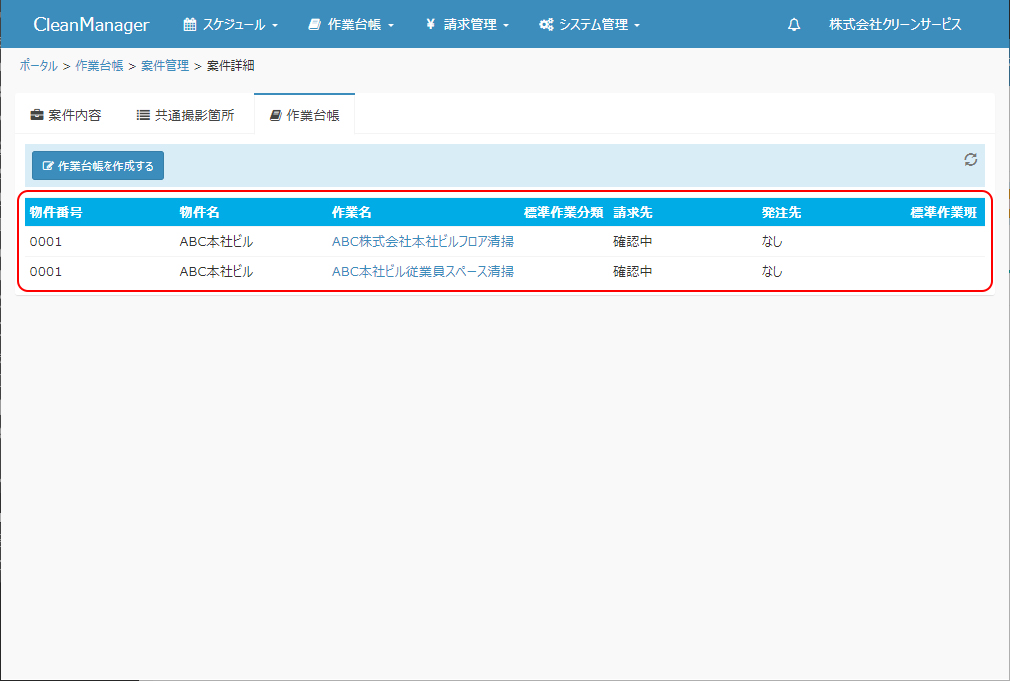1010x681 pixels.
Task: Open ABC株式会社本社ビルフロア清掃 link
Action: (423, 241)
